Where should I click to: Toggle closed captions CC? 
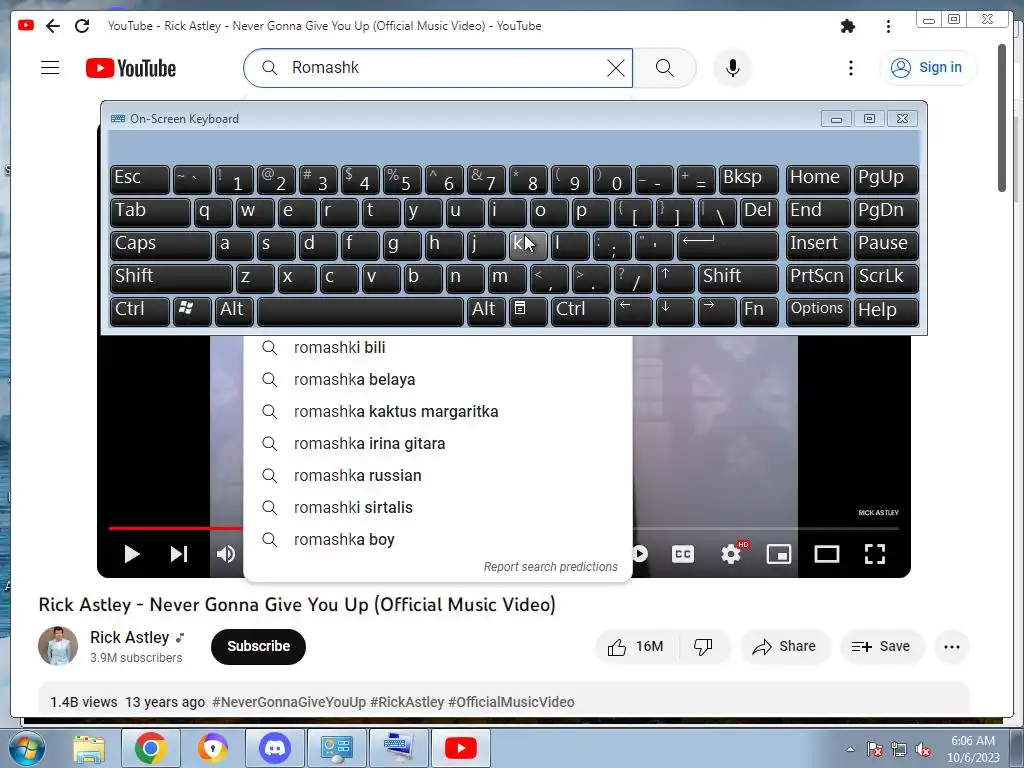coord(683,554)
